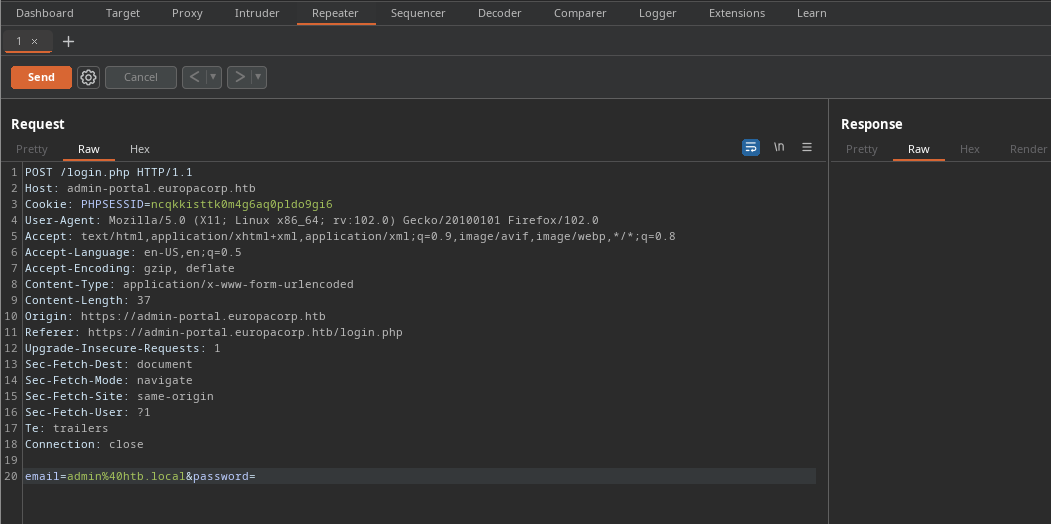Toggle show non-printable characters (\n) icon
Screen dimensions: 1051x524
tap(779, 147)
